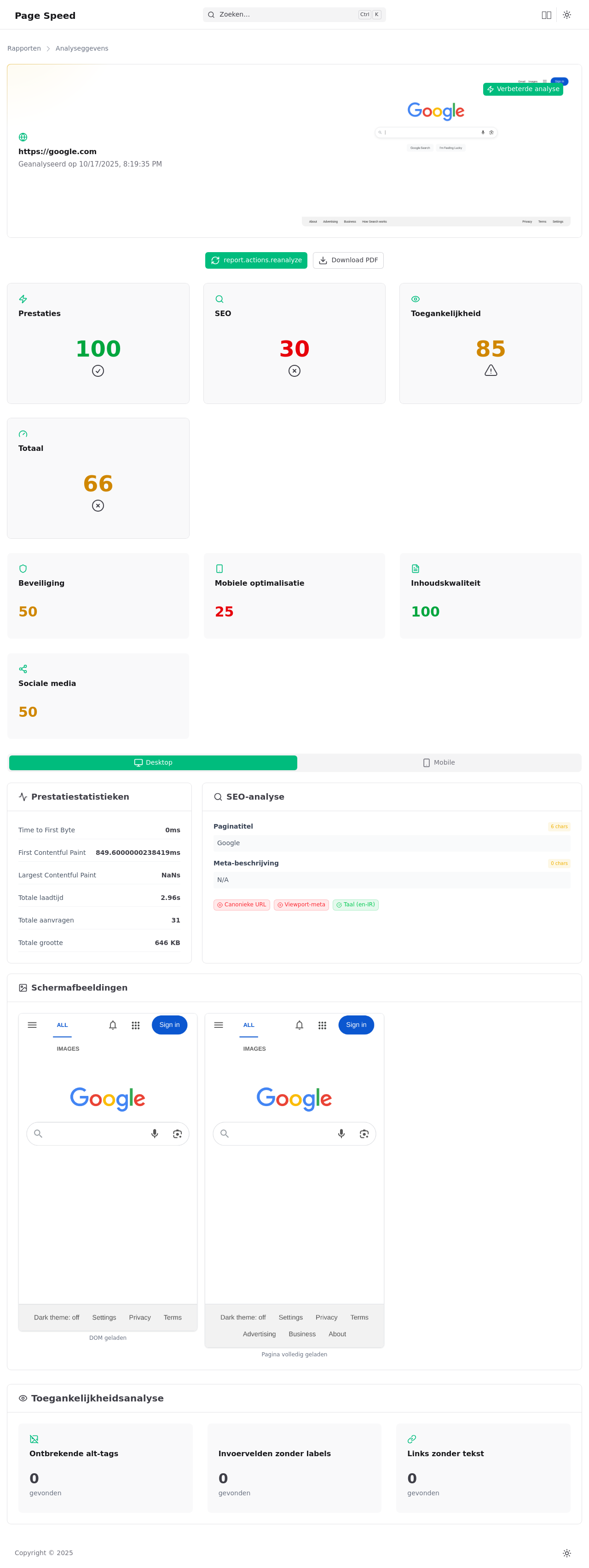Click the book icon in top header
Viewport: 589px width, 1568px height.
pyautogui.click(x=546, y=15)
